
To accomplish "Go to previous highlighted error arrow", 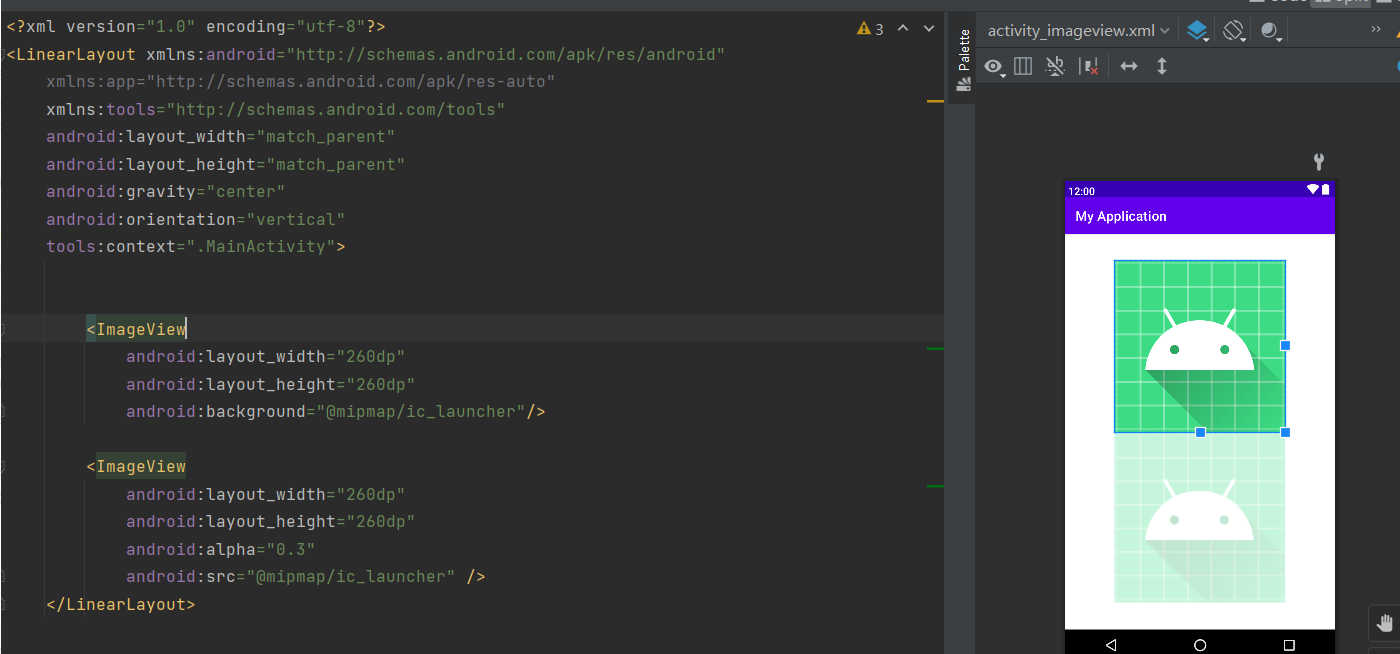I will (903, 29).
